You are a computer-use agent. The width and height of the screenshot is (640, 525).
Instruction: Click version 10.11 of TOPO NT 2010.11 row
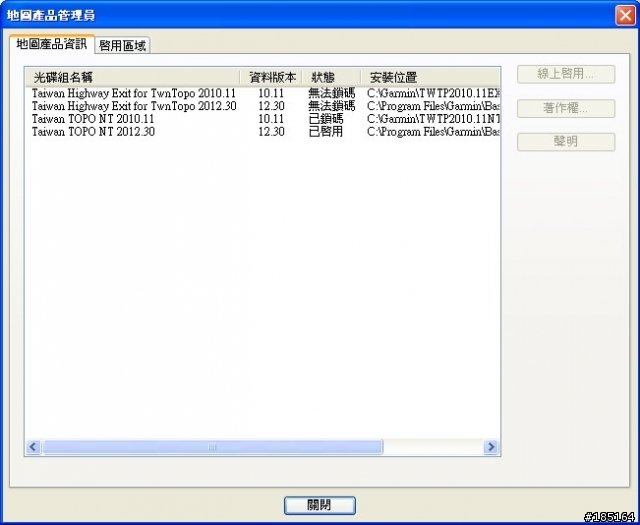pos(271,119)
